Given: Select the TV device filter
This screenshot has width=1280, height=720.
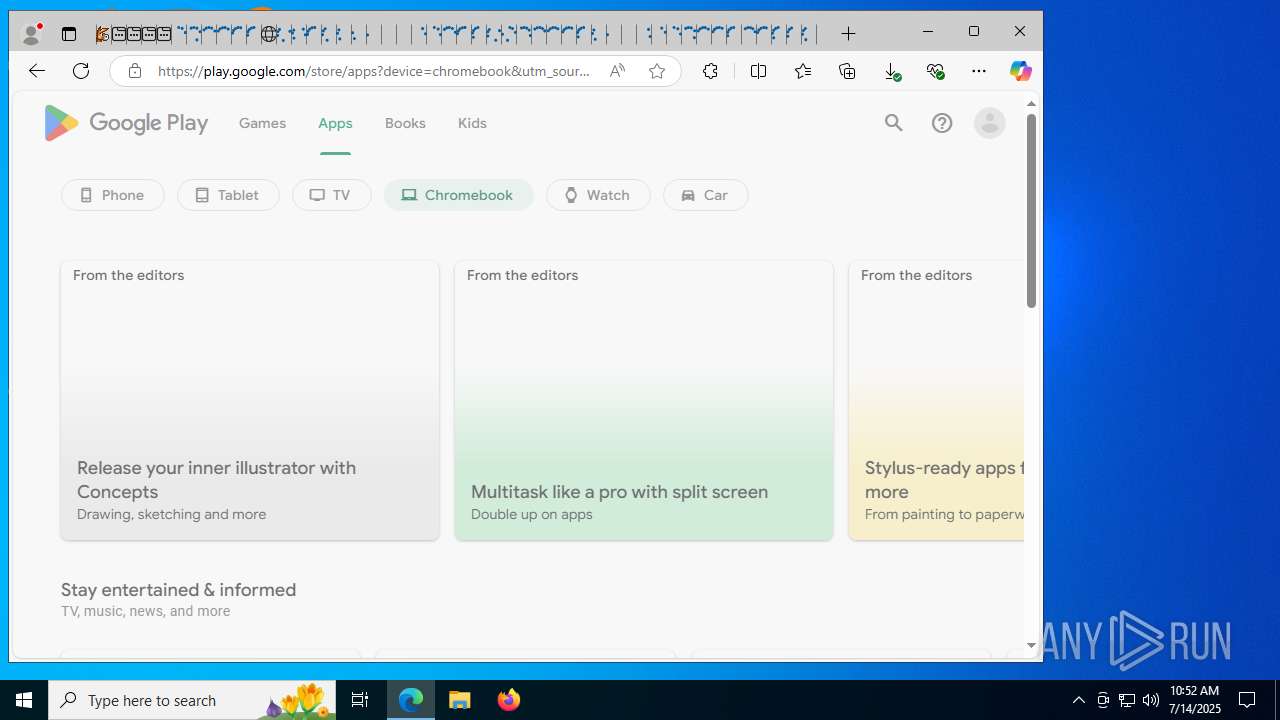Looking at the screenshot, I should pyautogui.click(x=331, y=195).
